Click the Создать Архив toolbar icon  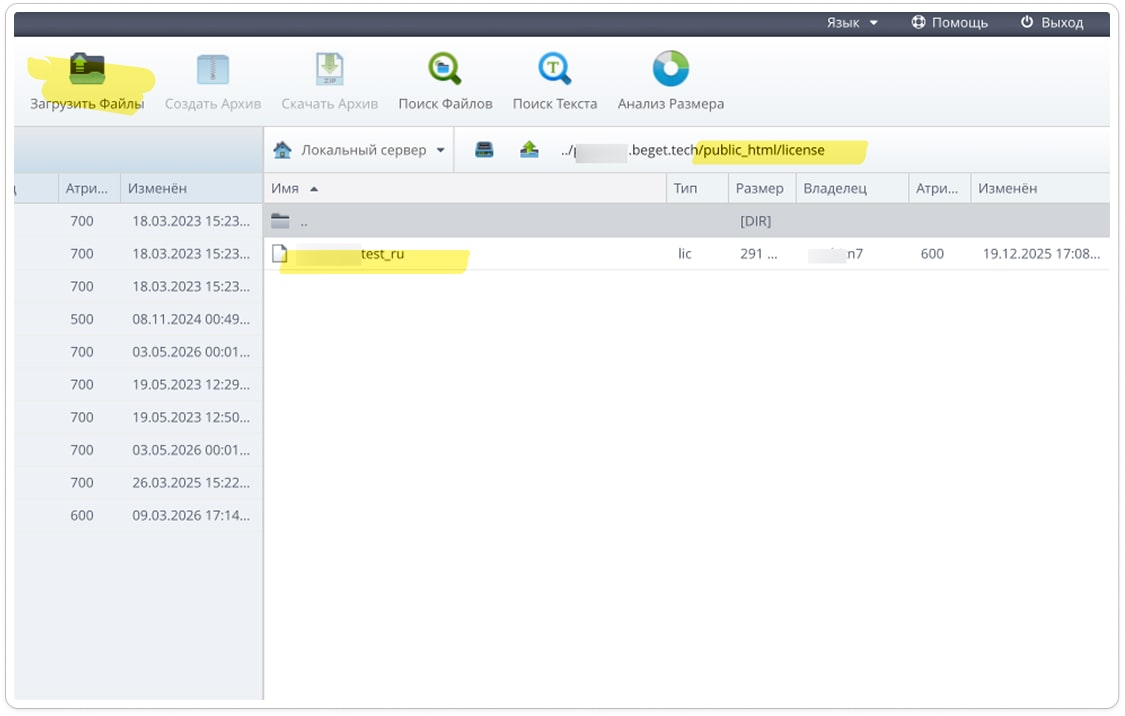coord(212,70)
